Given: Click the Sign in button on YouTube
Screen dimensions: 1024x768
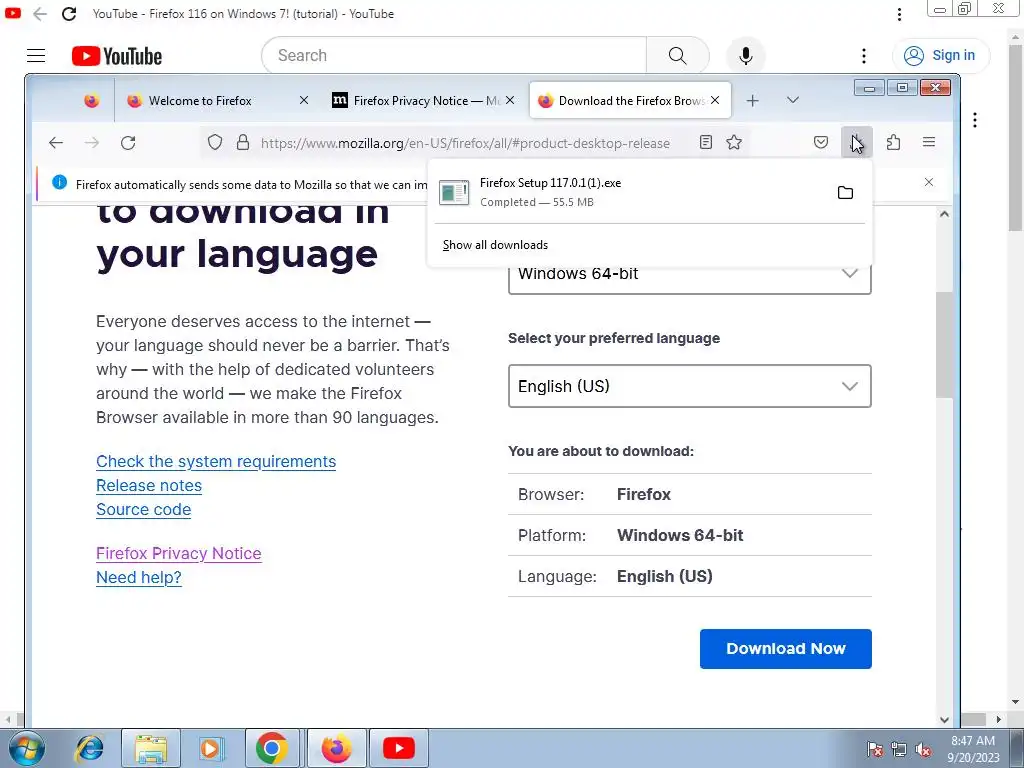Looking at the screenshot, I should tap(940, 56).
